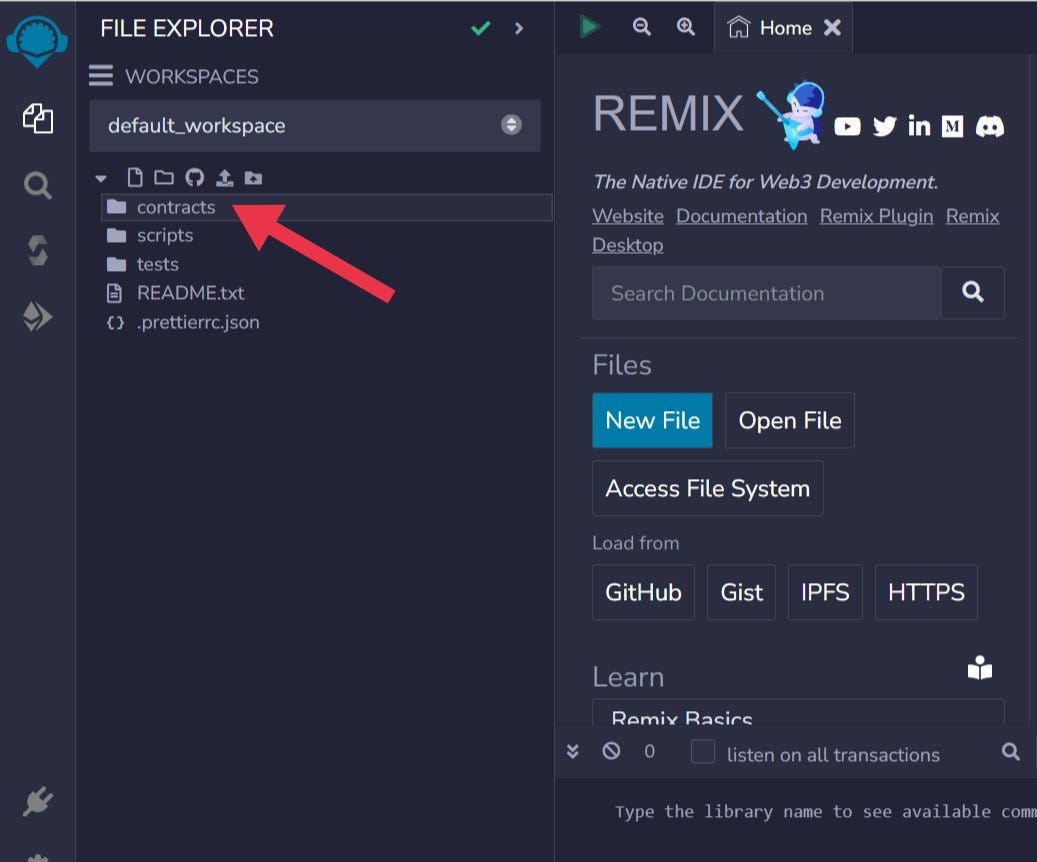Click the documentation search magnifier button
Screen dimensions: 1037x862
coord(973,292)
